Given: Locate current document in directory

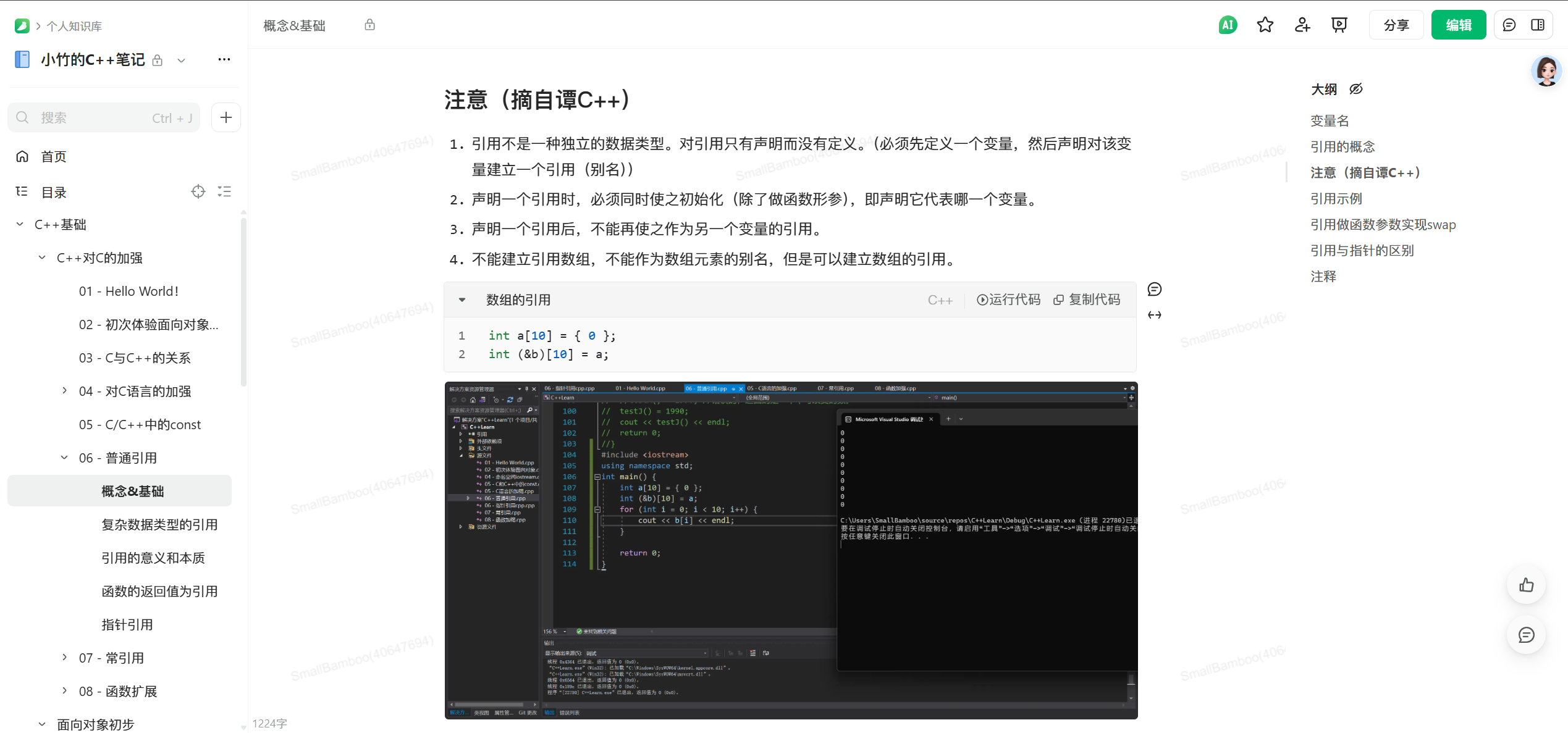Looking at the screenshot, I should point(198,192).
